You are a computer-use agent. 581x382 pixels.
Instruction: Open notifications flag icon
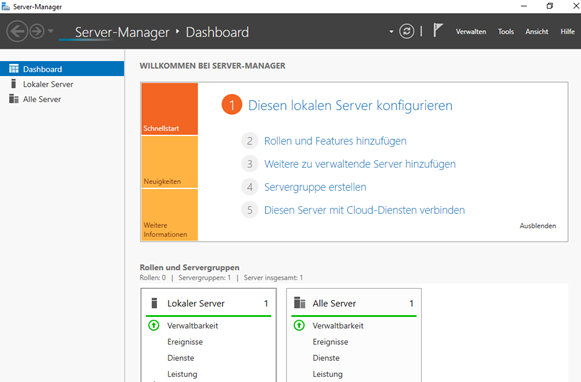[x=438, y=30]
